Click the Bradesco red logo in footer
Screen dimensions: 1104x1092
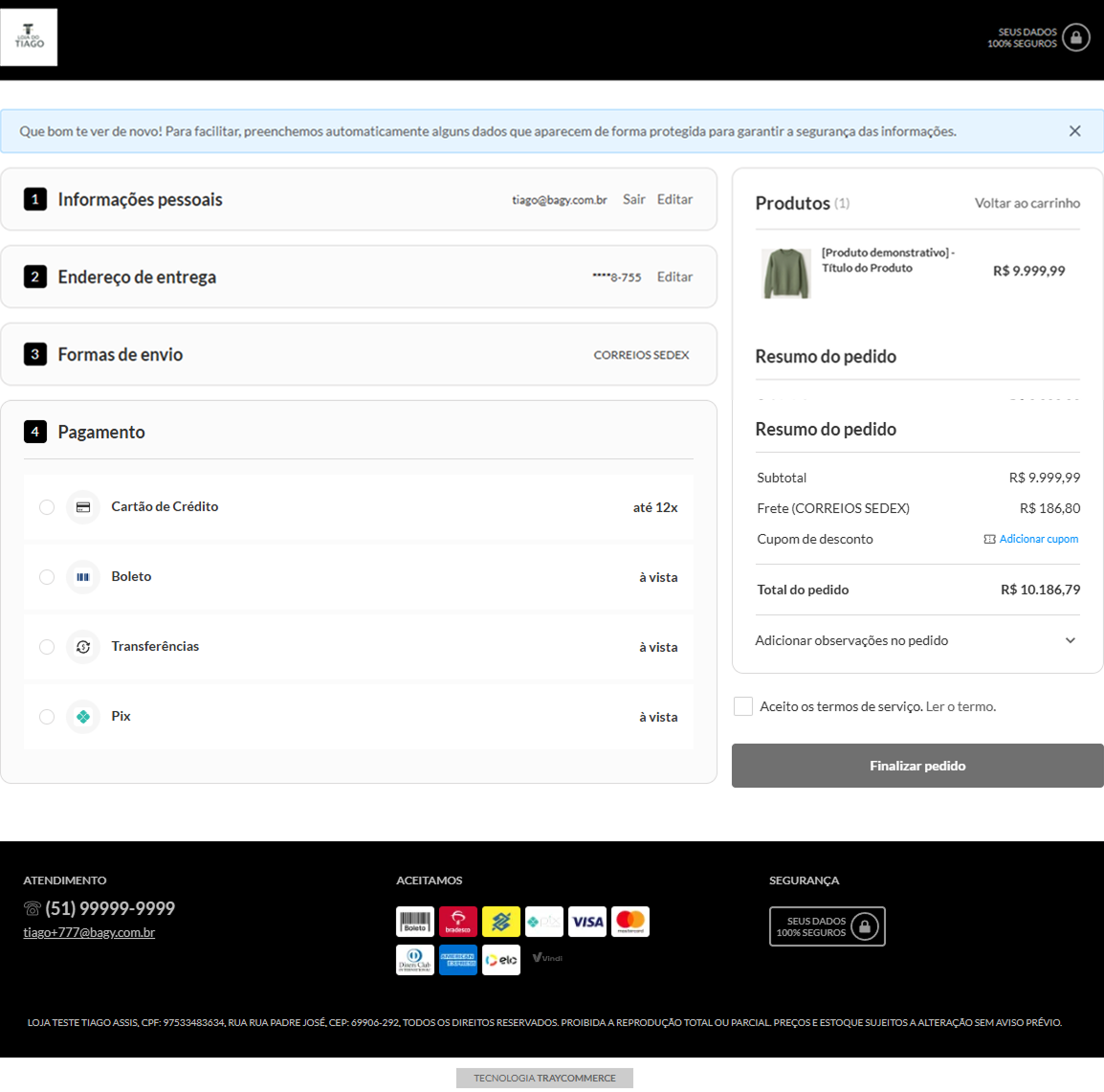pyautogui.click(x=457, y=922)
